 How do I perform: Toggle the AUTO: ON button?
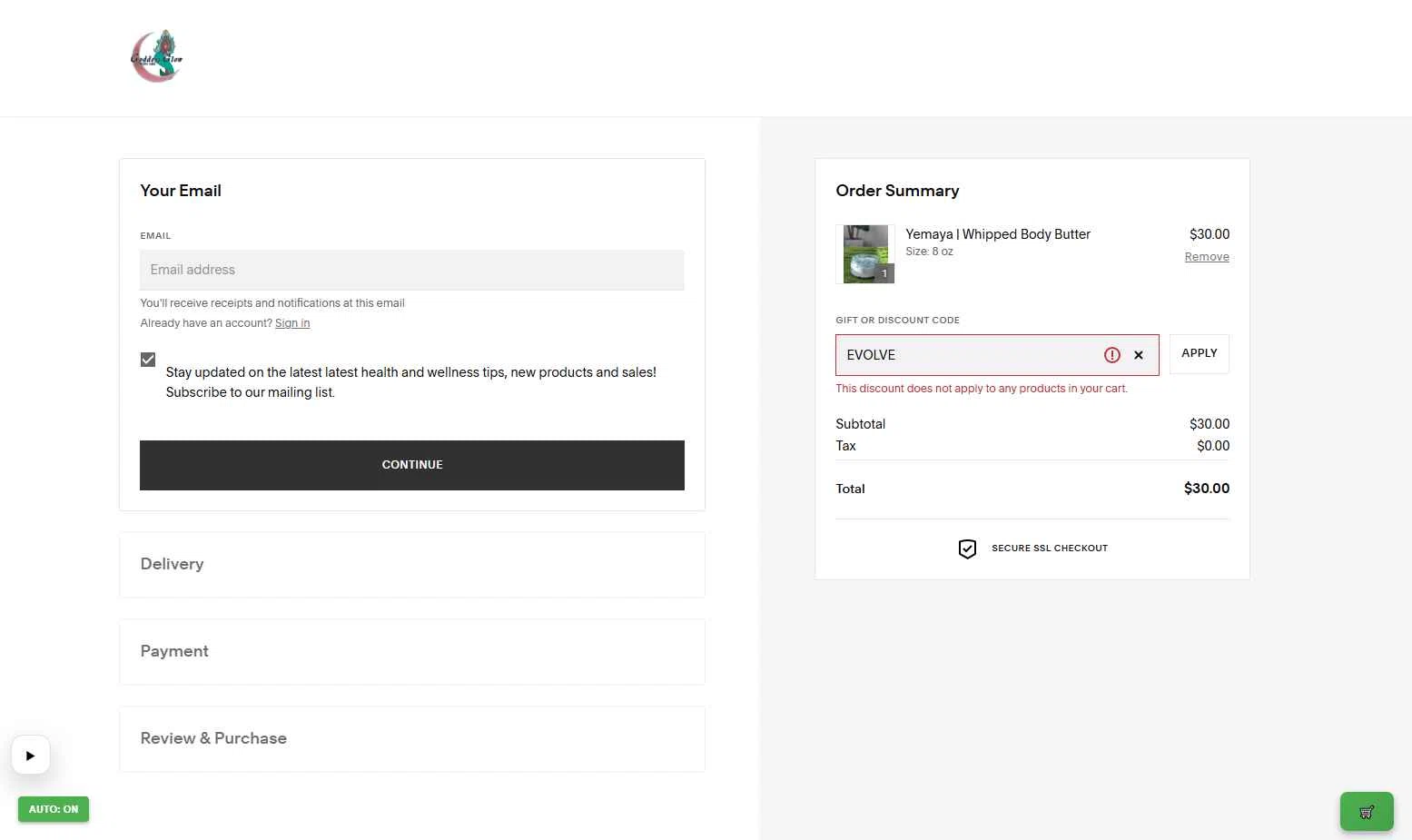click(x=54, y=809)
